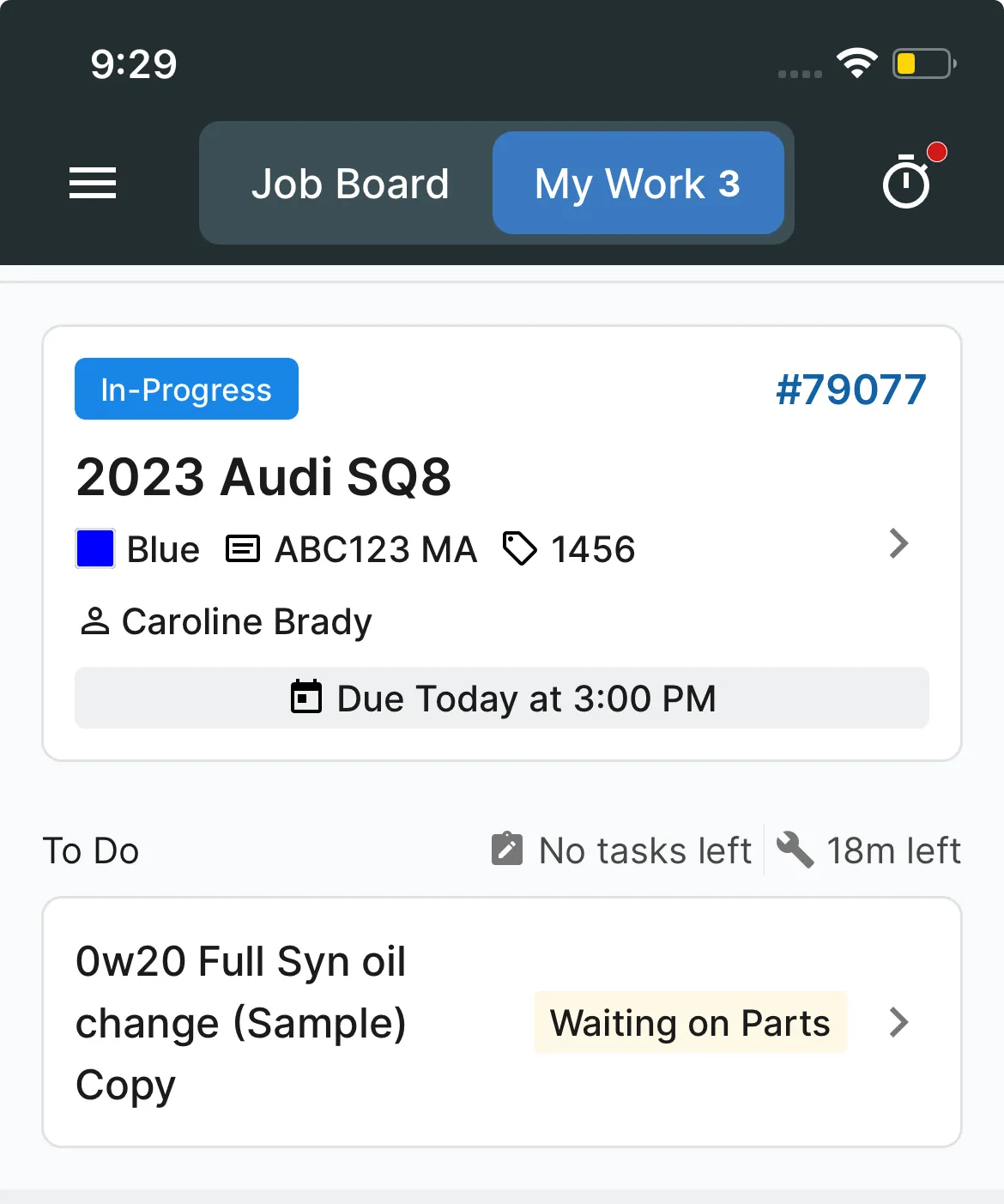1004x1204 pixels.
Task: Tap the tag icon next to 1456
Action: click(519, 549)
